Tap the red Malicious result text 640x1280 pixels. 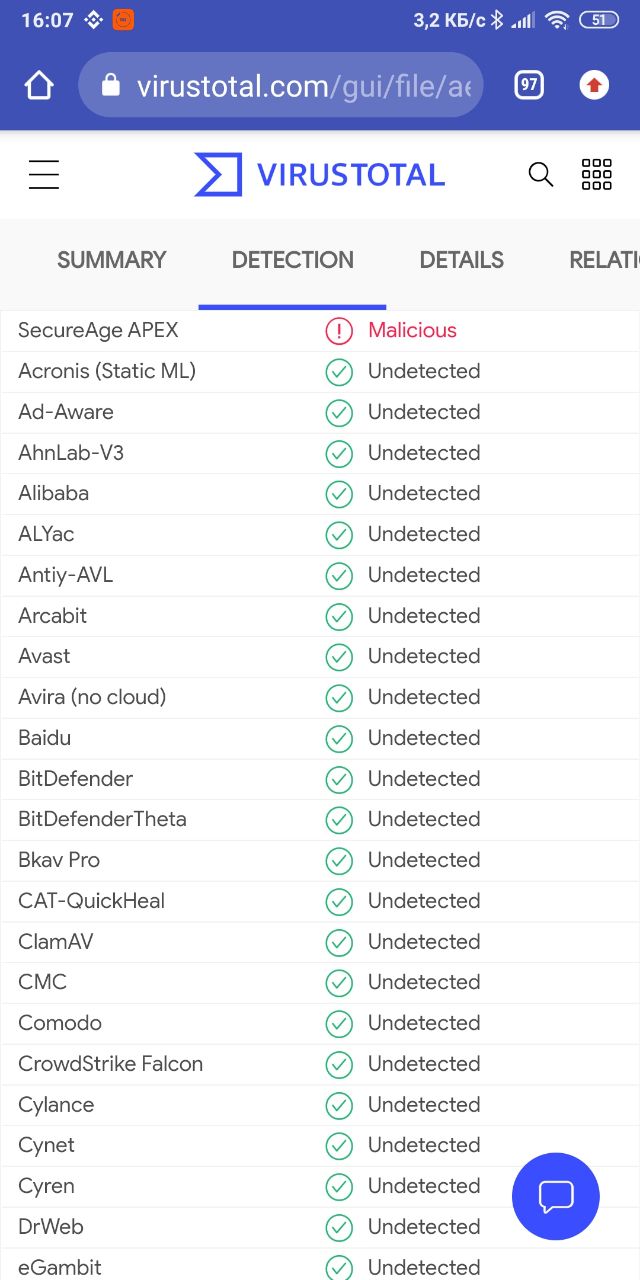pyautogui.click(x=412, y=330)
